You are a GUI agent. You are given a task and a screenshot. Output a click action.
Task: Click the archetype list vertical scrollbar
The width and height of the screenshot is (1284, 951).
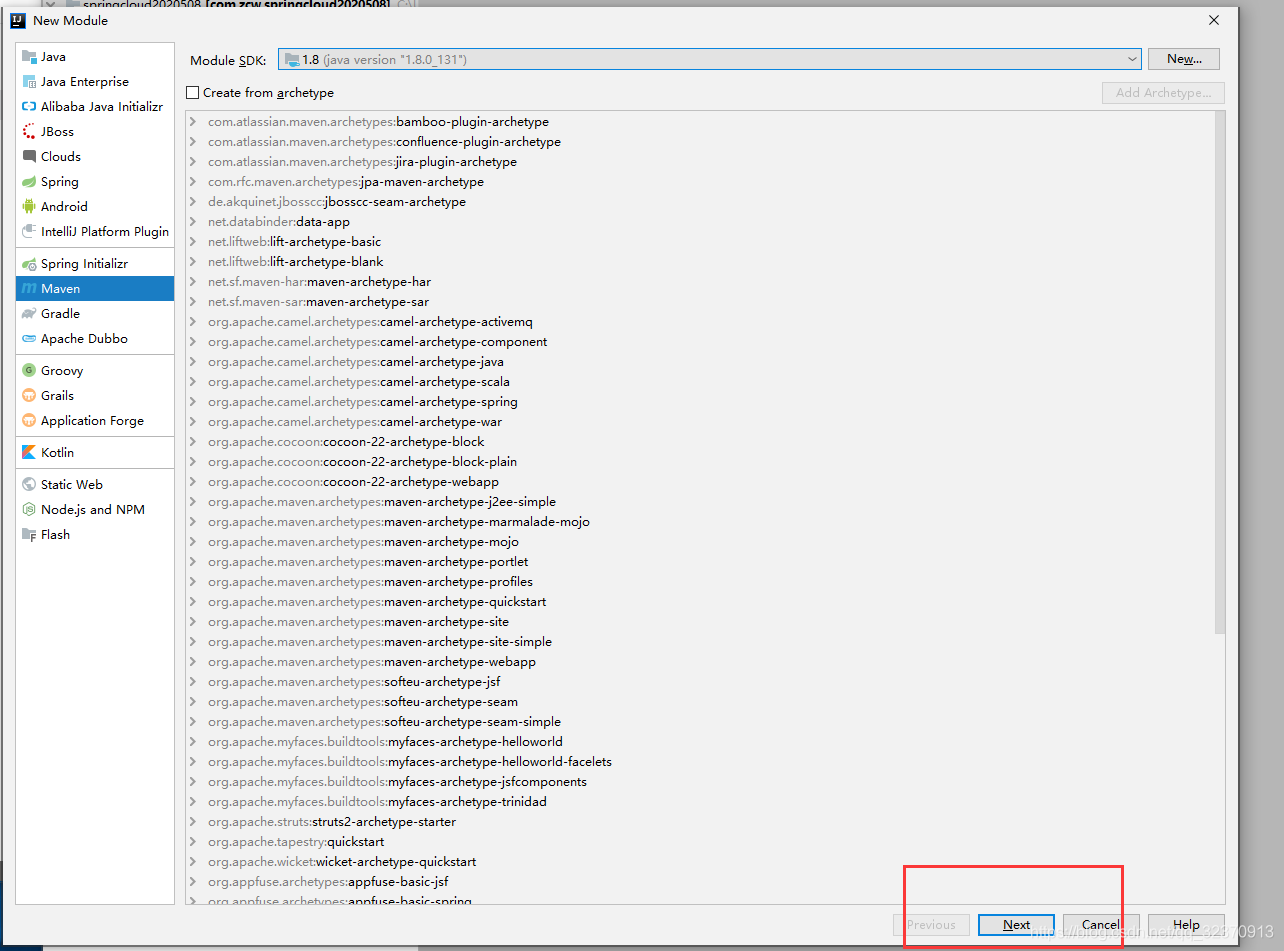point(1219,372)
